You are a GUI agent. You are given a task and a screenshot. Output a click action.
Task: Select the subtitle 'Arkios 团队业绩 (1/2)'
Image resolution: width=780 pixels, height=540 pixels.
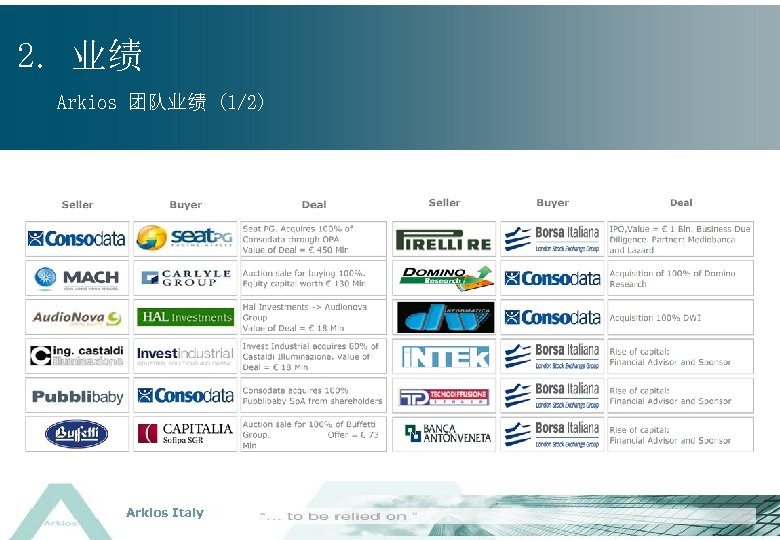coord(160,102)
